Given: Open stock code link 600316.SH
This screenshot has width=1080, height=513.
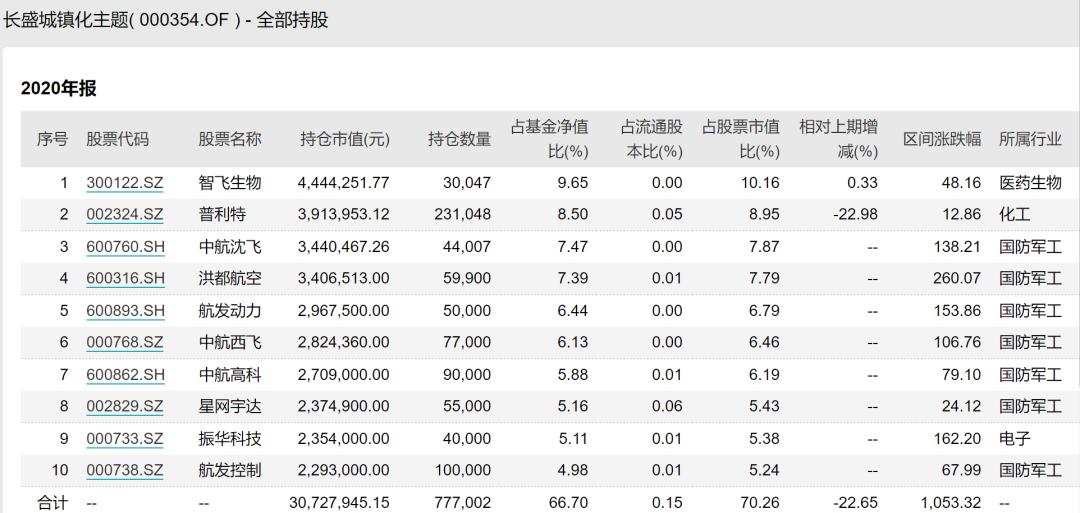Looking at the screenshot, I should pos(126,279).
